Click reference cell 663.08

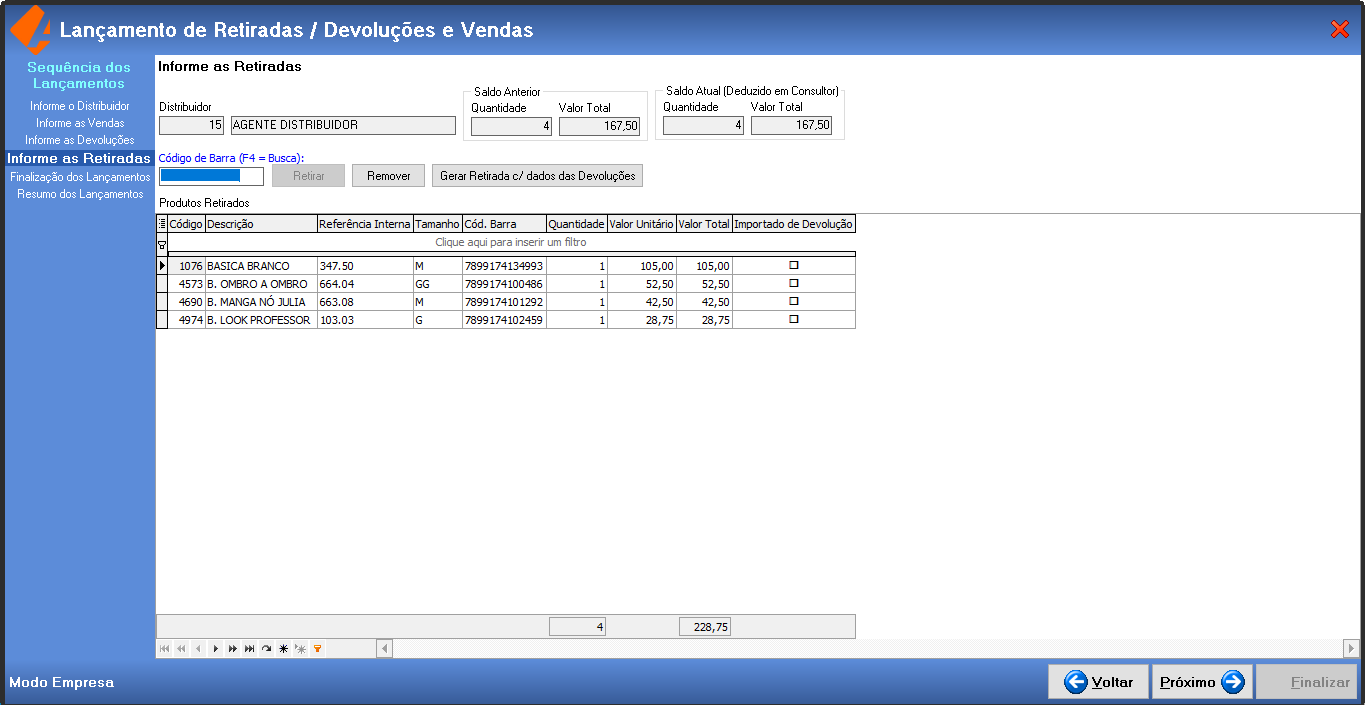[x=365, y=302]
